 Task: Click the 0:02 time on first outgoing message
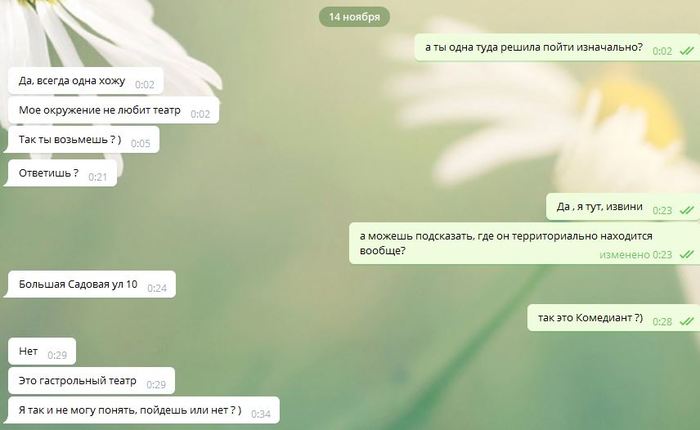pos(662,51)
